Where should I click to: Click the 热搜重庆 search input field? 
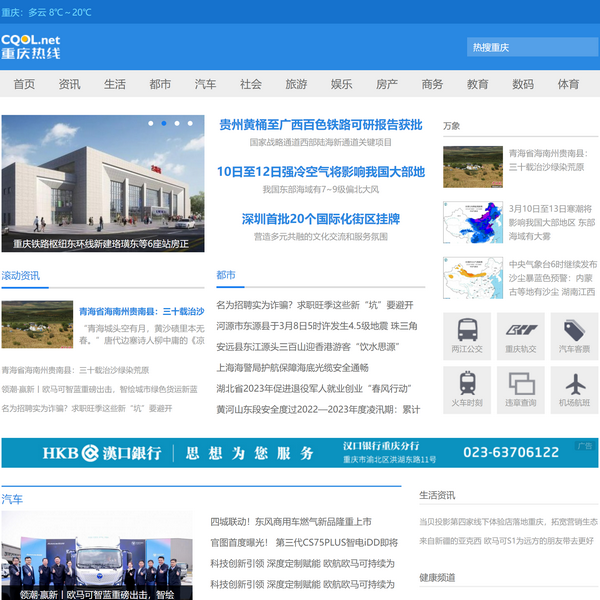[530, 47]
